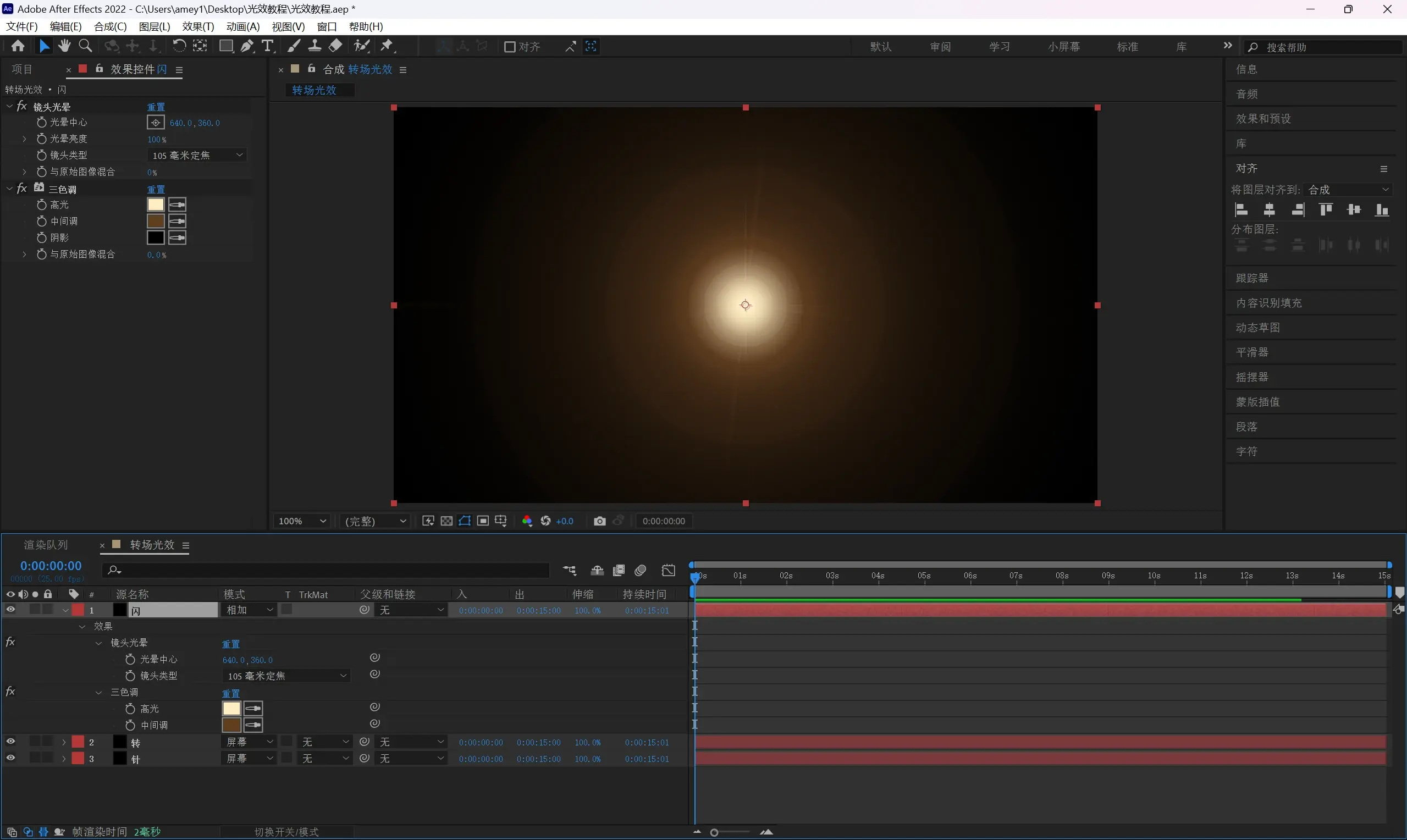Click 重置 for 三色调 in effect controls
The image size is (1407, 840).
pyautogui.click(x=156, y=189)
